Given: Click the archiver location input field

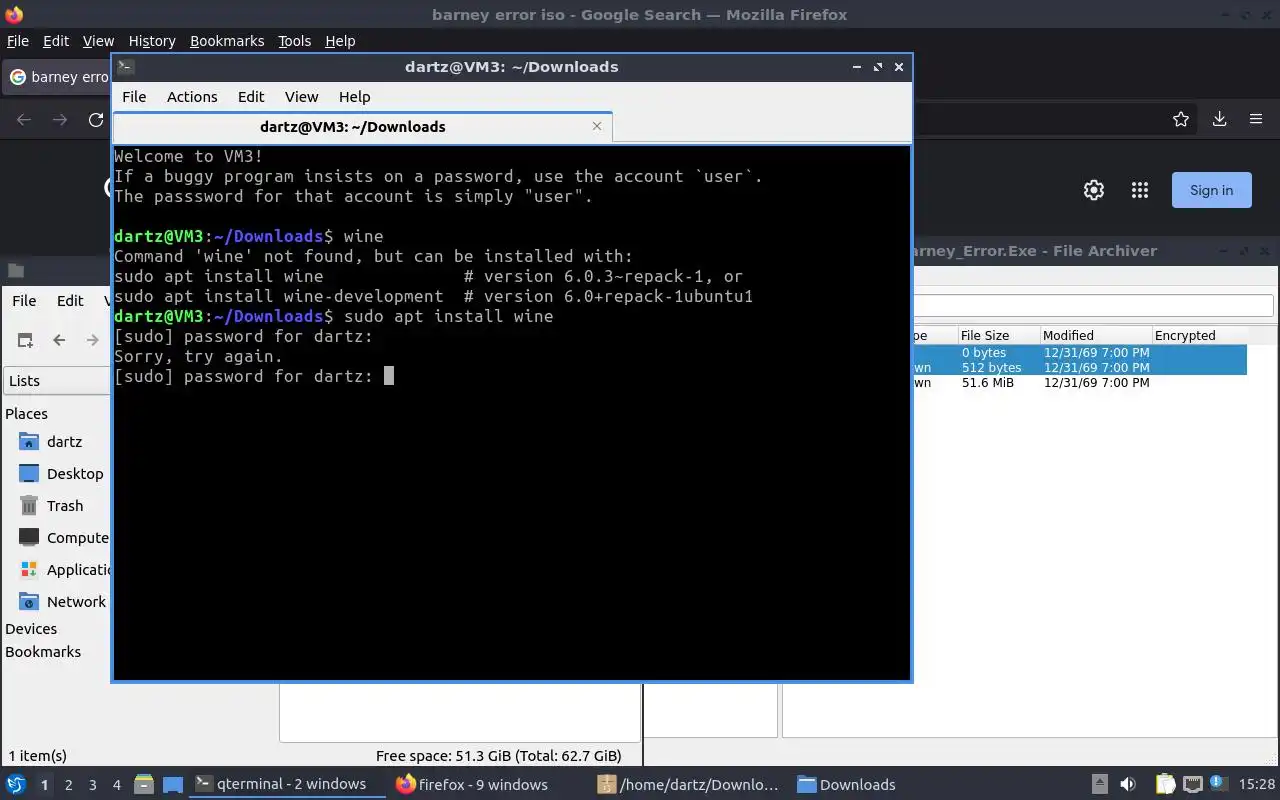Looking at the screenshot, I should click(1093, 305).
